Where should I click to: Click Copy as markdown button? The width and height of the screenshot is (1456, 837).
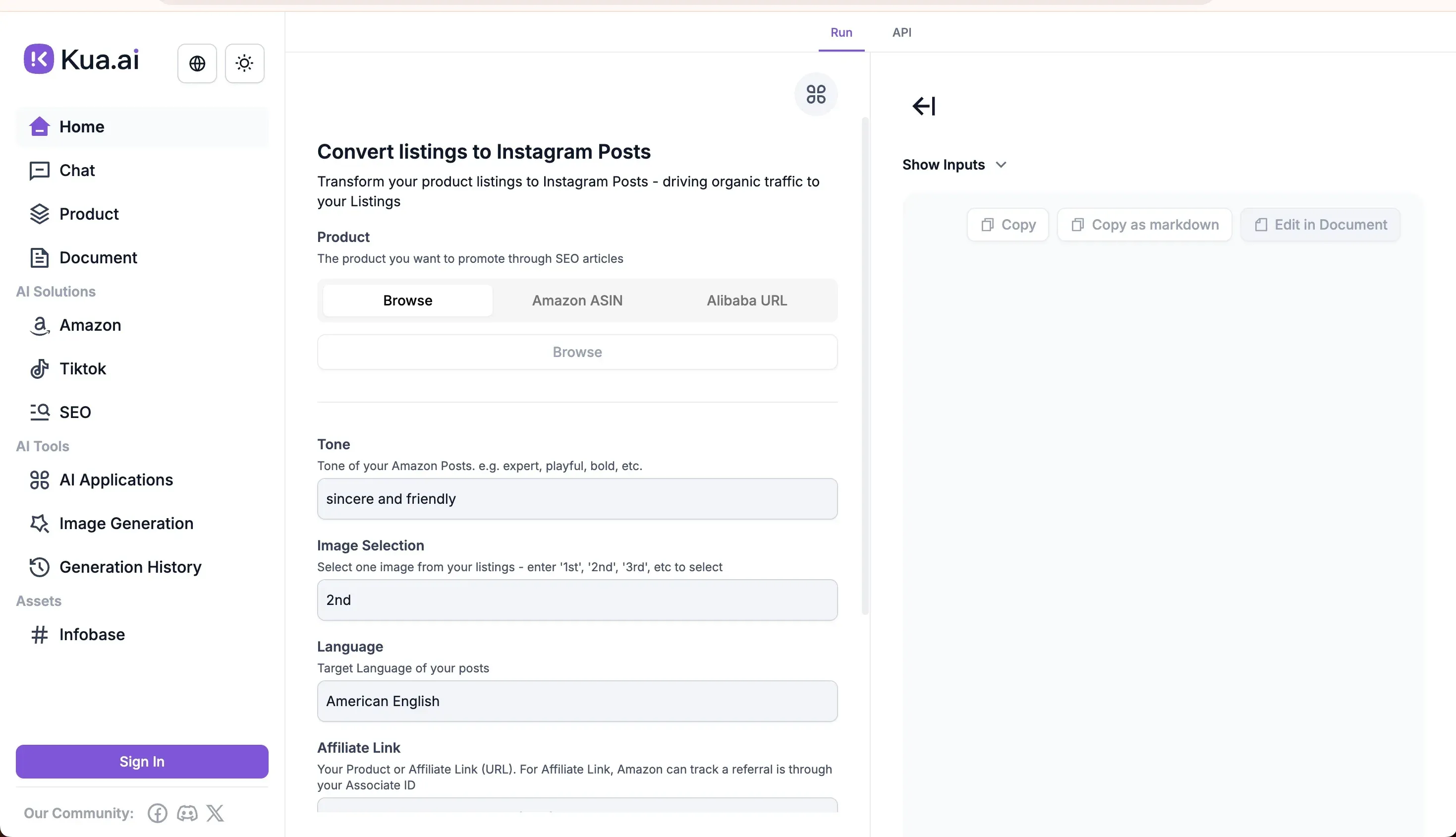point(1145,225)
